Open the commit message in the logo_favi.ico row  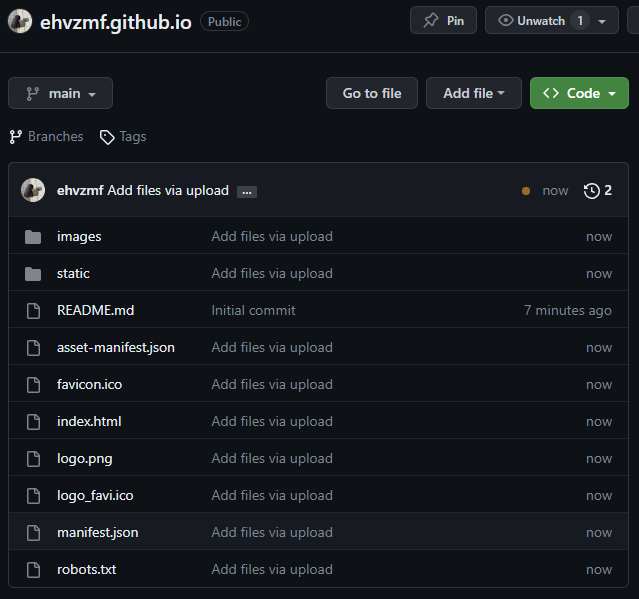(x=272, y=495)
